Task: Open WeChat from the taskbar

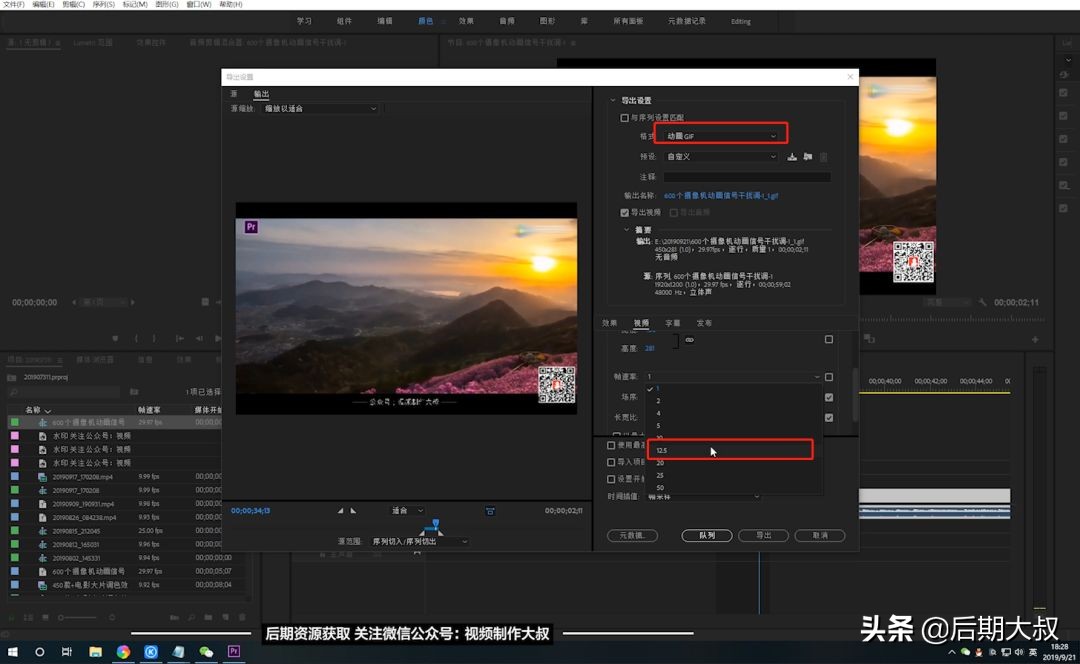Action: pos(206,651)
